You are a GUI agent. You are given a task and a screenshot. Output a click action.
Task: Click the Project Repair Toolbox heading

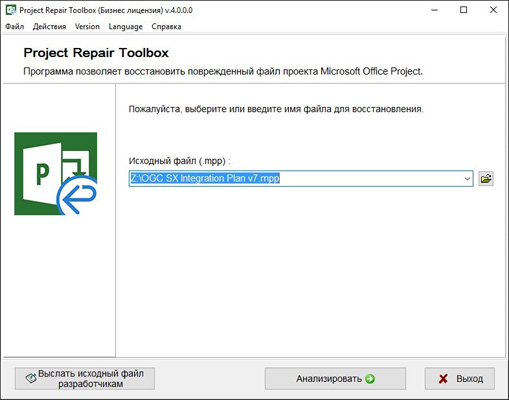coord(96,53)
